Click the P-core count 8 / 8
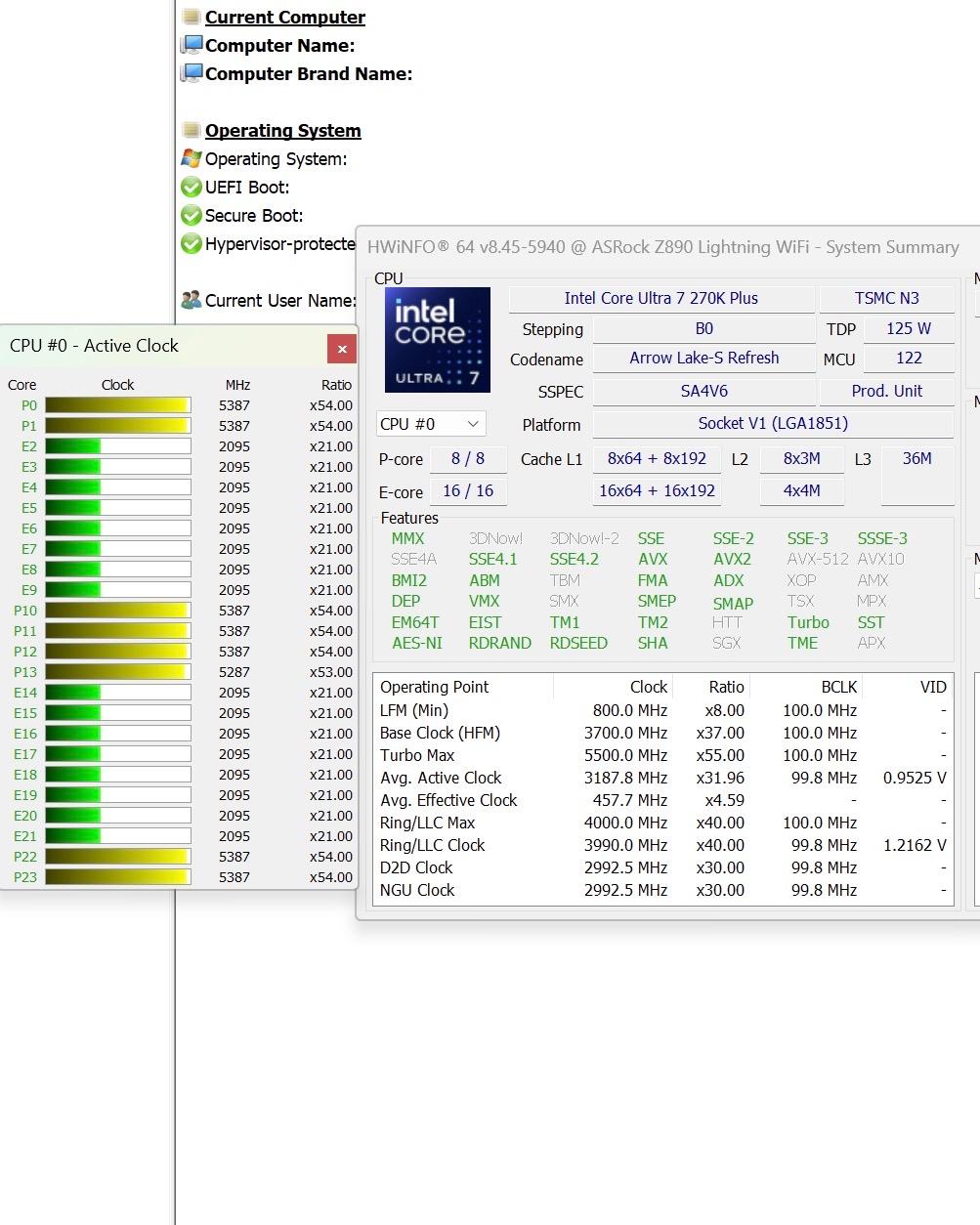The image size is (980, 1225). coord(468,459)
